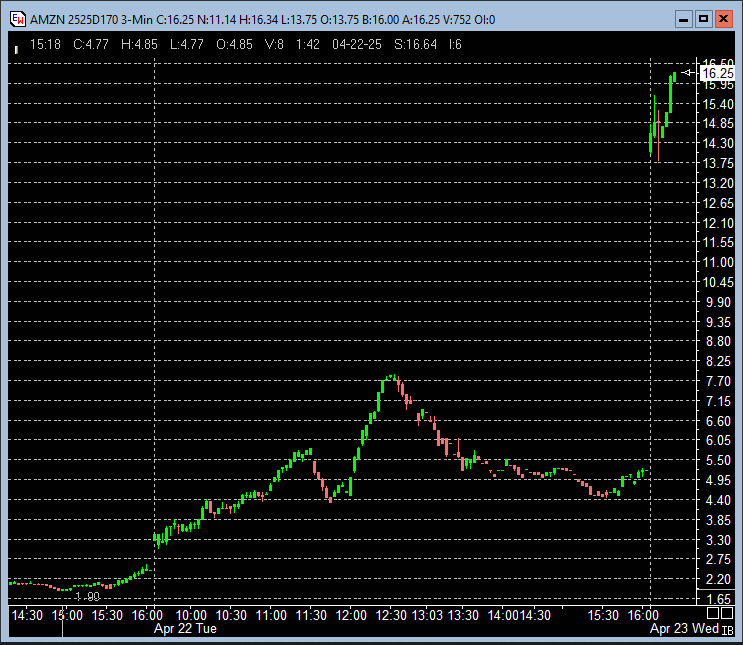The width and height of the screenshot is (743, 645).
Task: Click the Apr 23 Wed date label
Action: [684, 629]
